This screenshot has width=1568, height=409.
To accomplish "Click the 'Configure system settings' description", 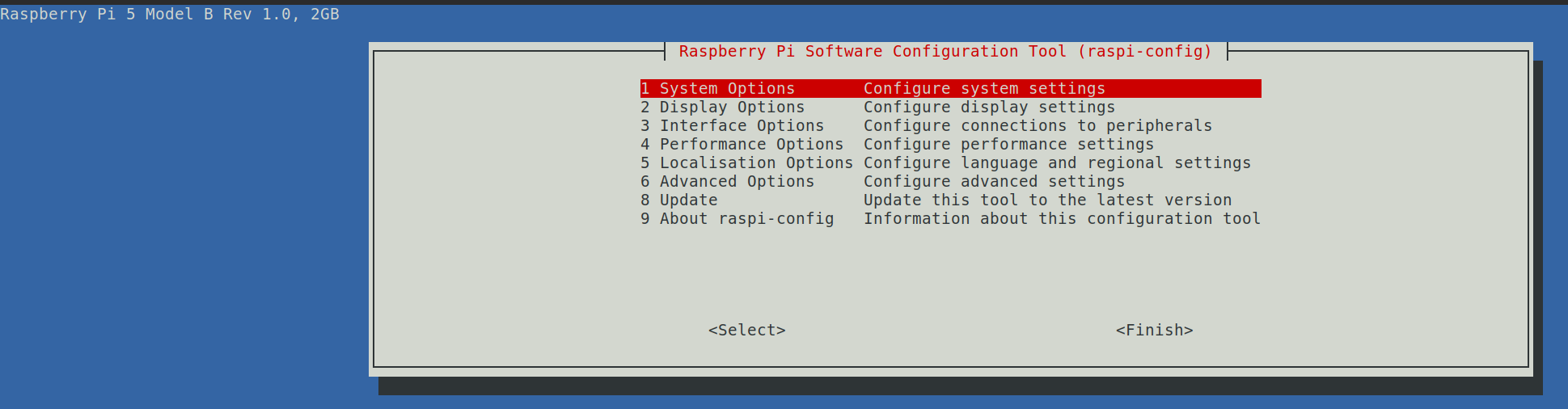I will pos(984,89).
